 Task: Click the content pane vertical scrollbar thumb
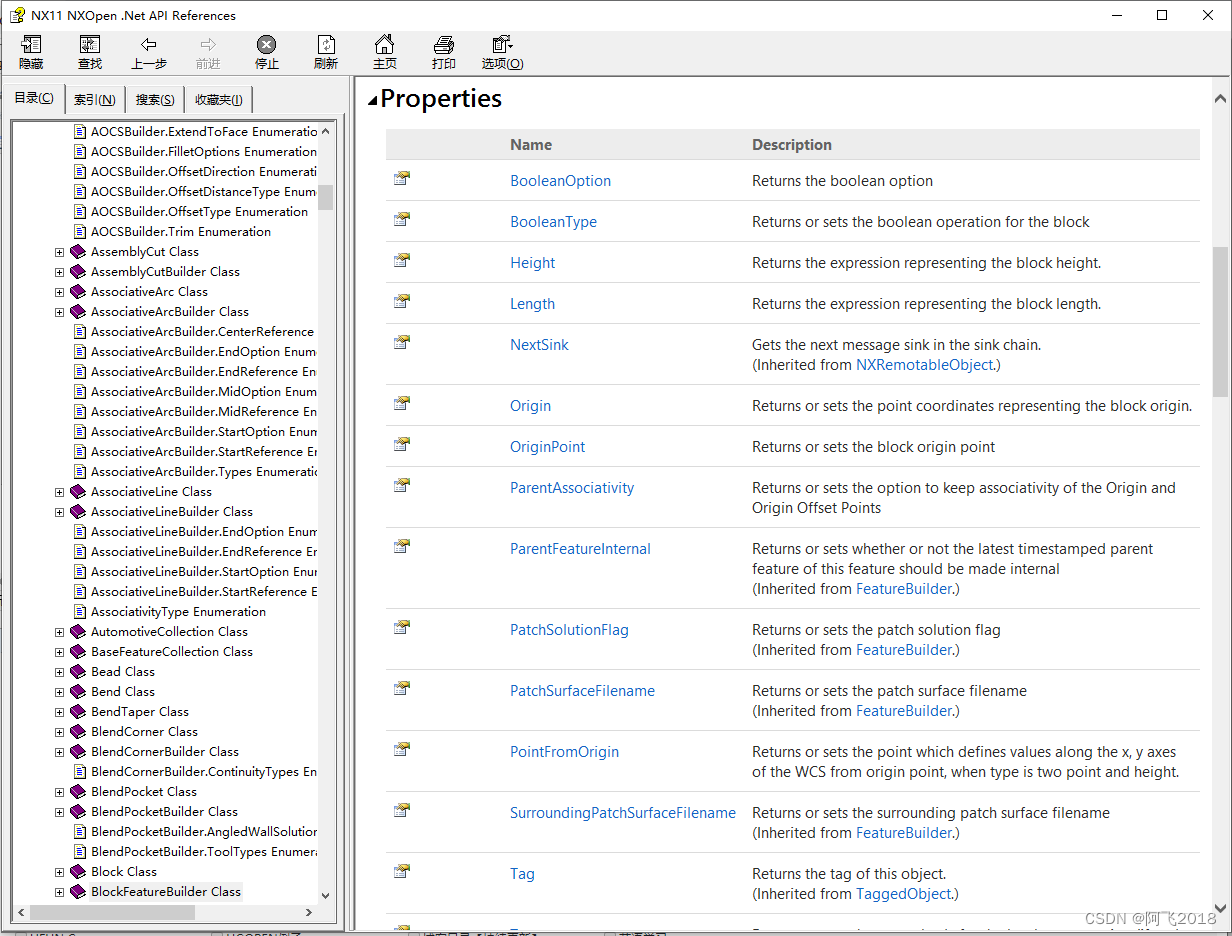[x=1220, y=321]
